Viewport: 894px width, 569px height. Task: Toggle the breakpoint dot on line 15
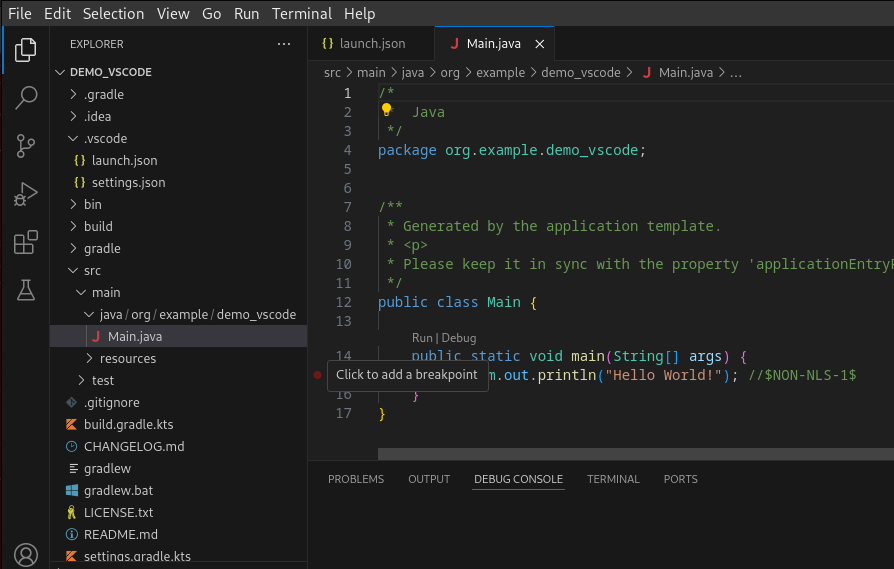(317, 375)
